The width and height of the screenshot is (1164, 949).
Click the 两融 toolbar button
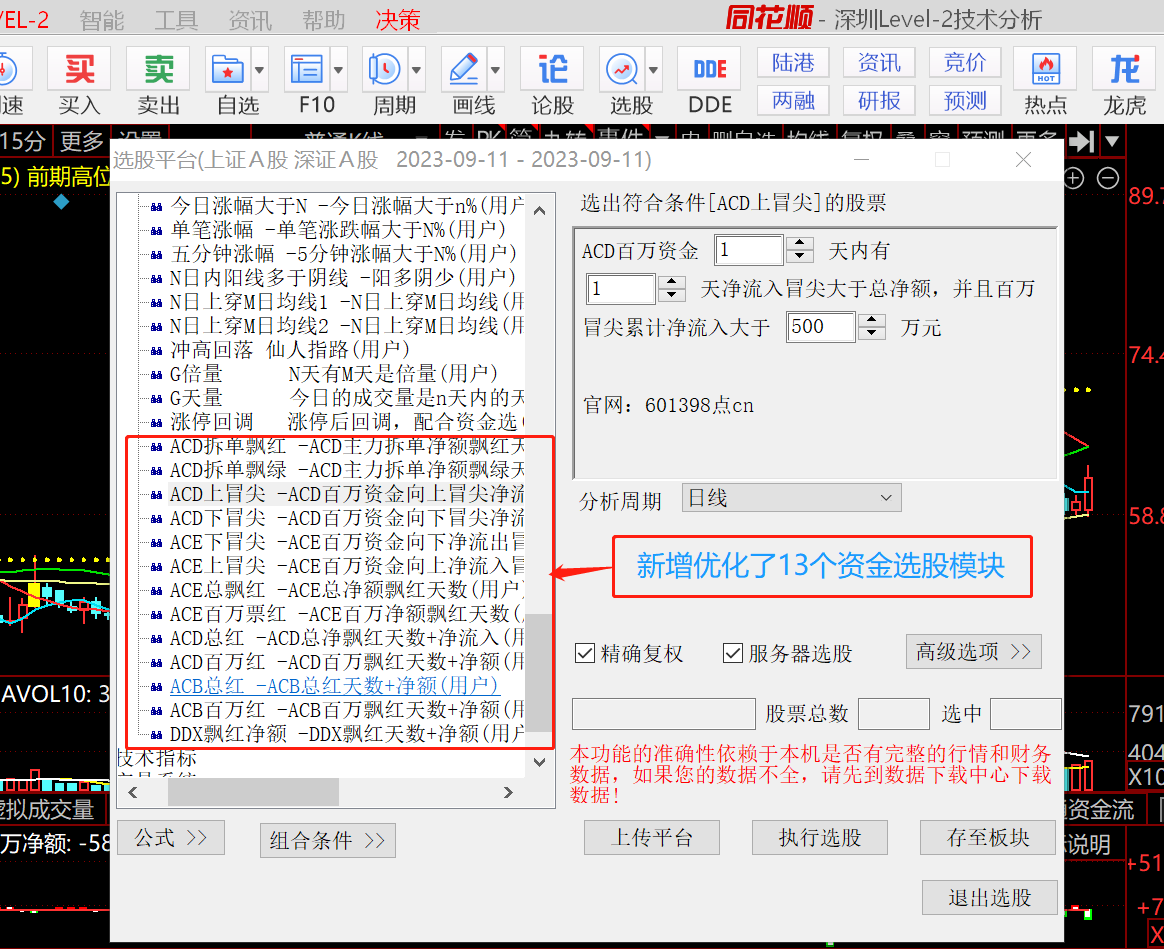pyautogui.click(x=793, y=100)
